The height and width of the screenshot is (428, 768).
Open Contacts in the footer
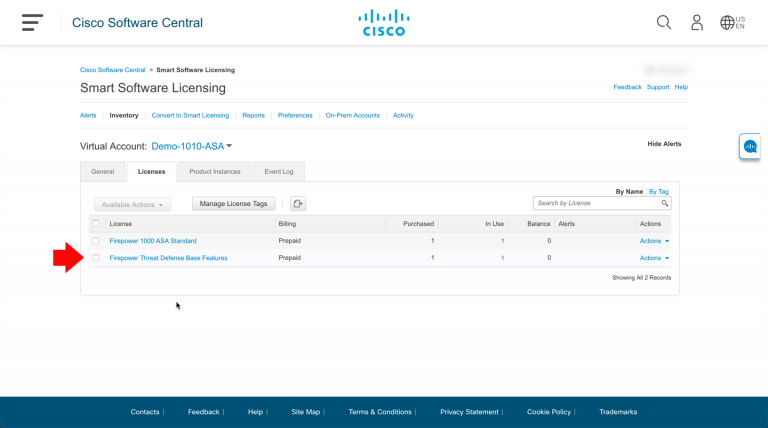pyautogui.click(x=145, y=412)
